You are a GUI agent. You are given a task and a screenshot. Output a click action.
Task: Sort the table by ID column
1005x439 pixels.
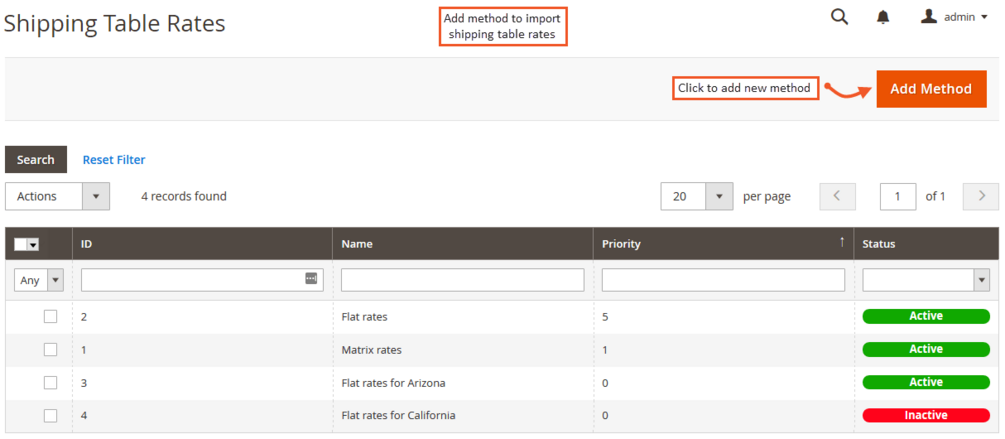pos(87,244)
